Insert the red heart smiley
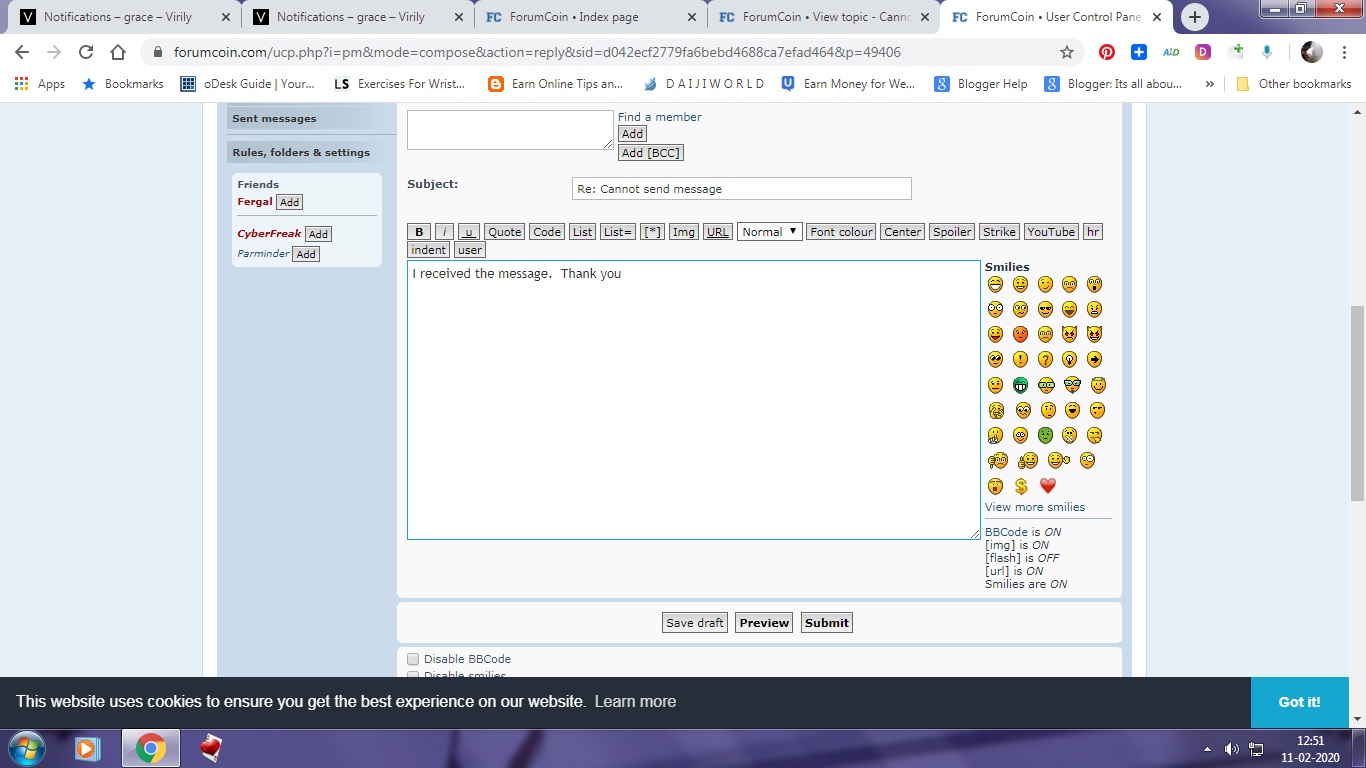1366x768 pixels. (1047, 486)
